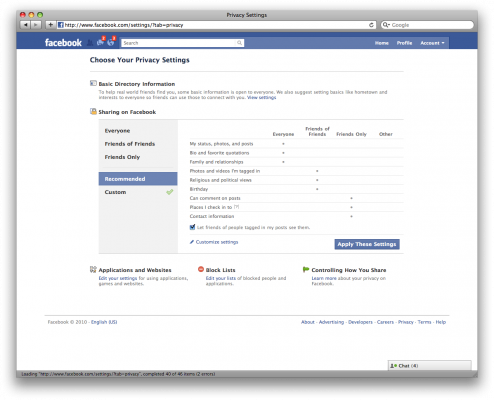
Task: Uncheck Let friends of people tagged checkbox
Action: 192,227
